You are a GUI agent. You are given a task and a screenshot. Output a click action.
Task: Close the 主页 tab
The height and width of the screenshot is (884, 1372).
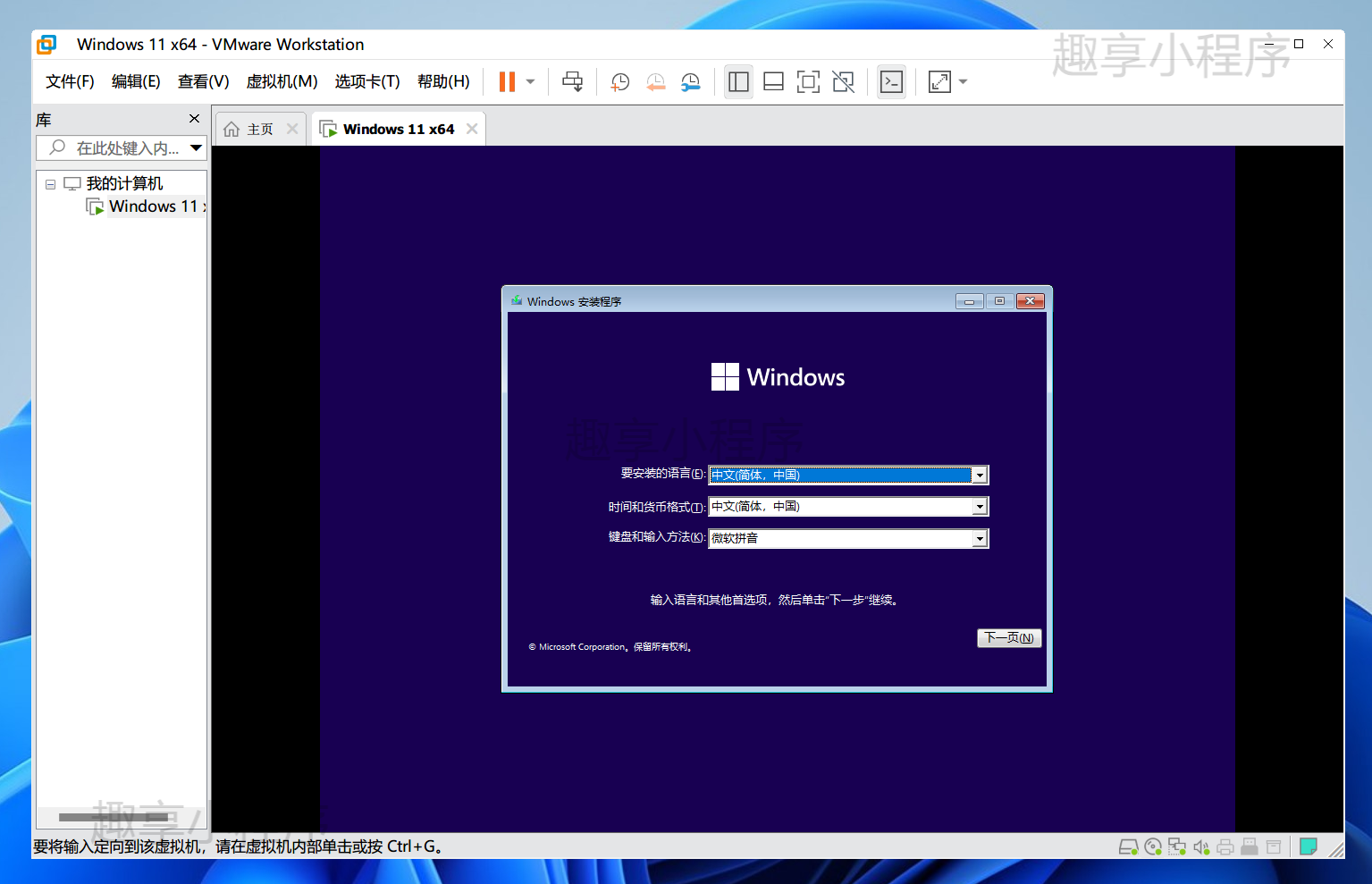click(x=292, y=129)
